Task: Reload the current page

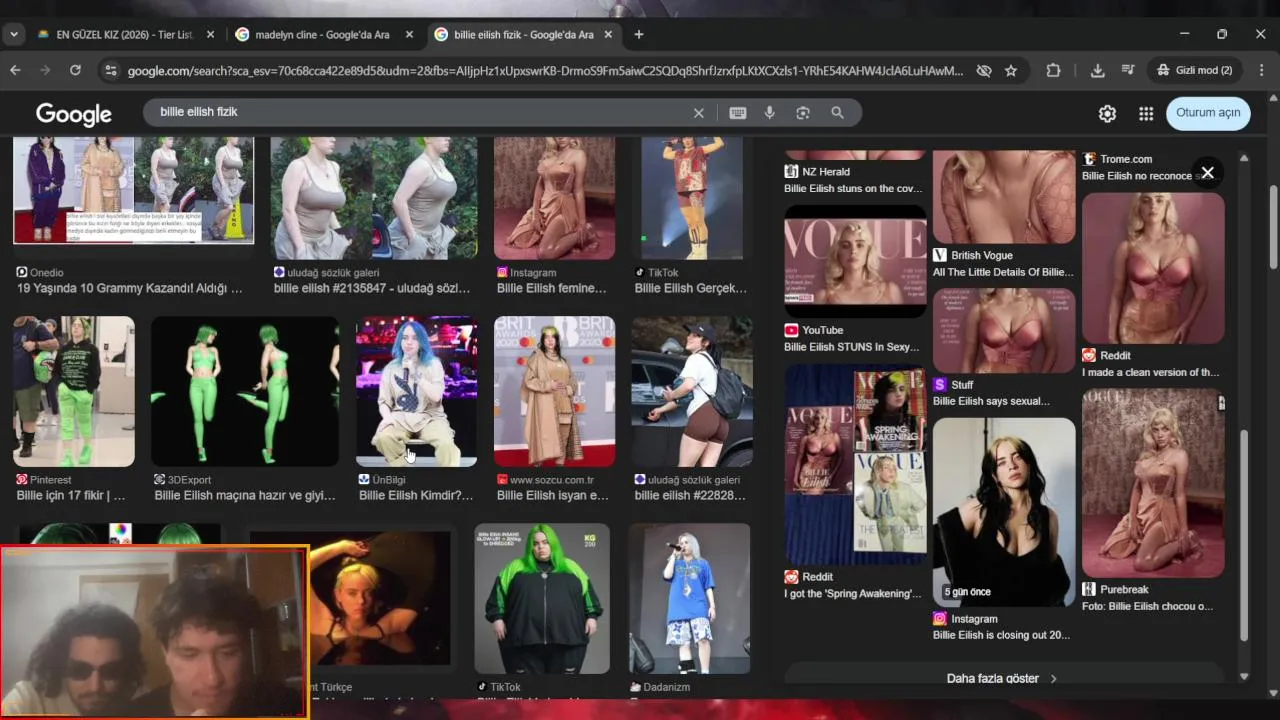Action: (x=75, y=70)
